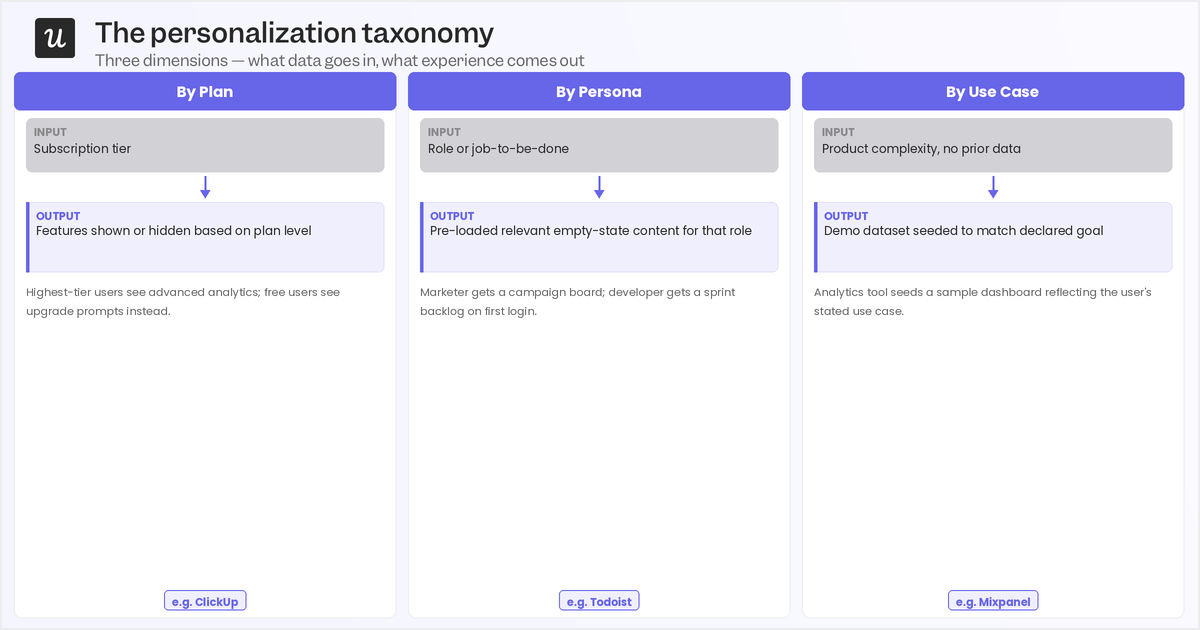This screenshot has width=1200, height=630.
Task: Click the Analytics tool seeds description text
Action: (x=983, y=302)
